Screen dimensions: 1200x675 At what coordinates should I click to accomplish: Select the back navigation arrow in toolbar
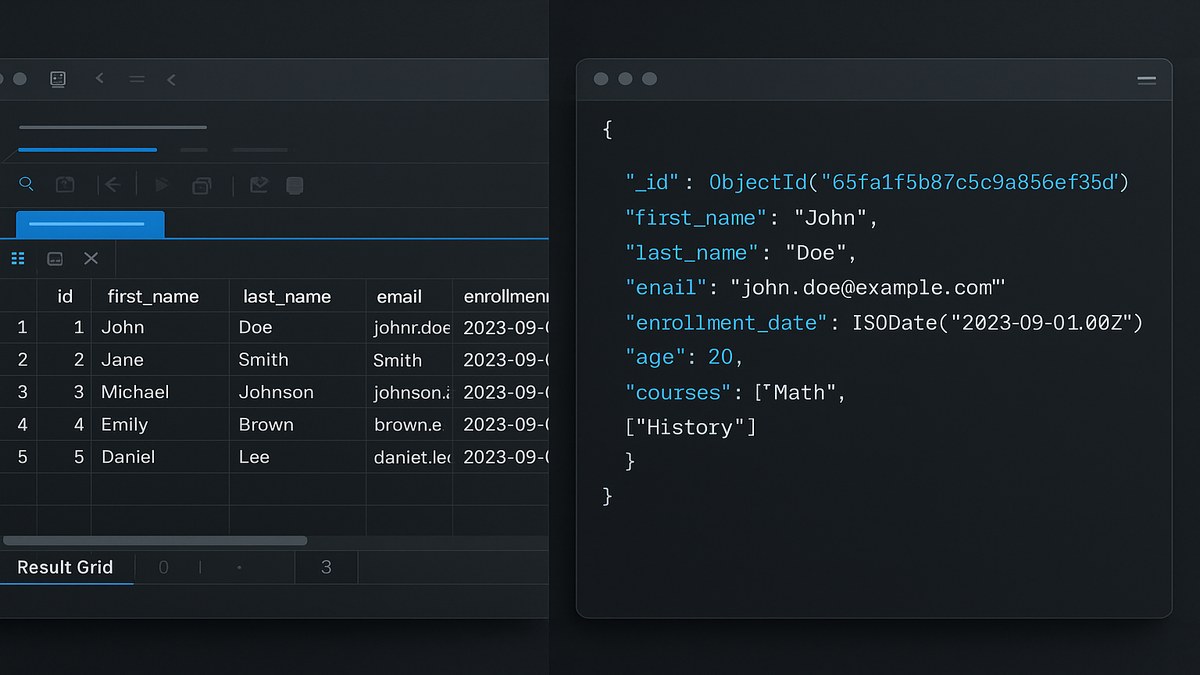(x=112, y=185)
